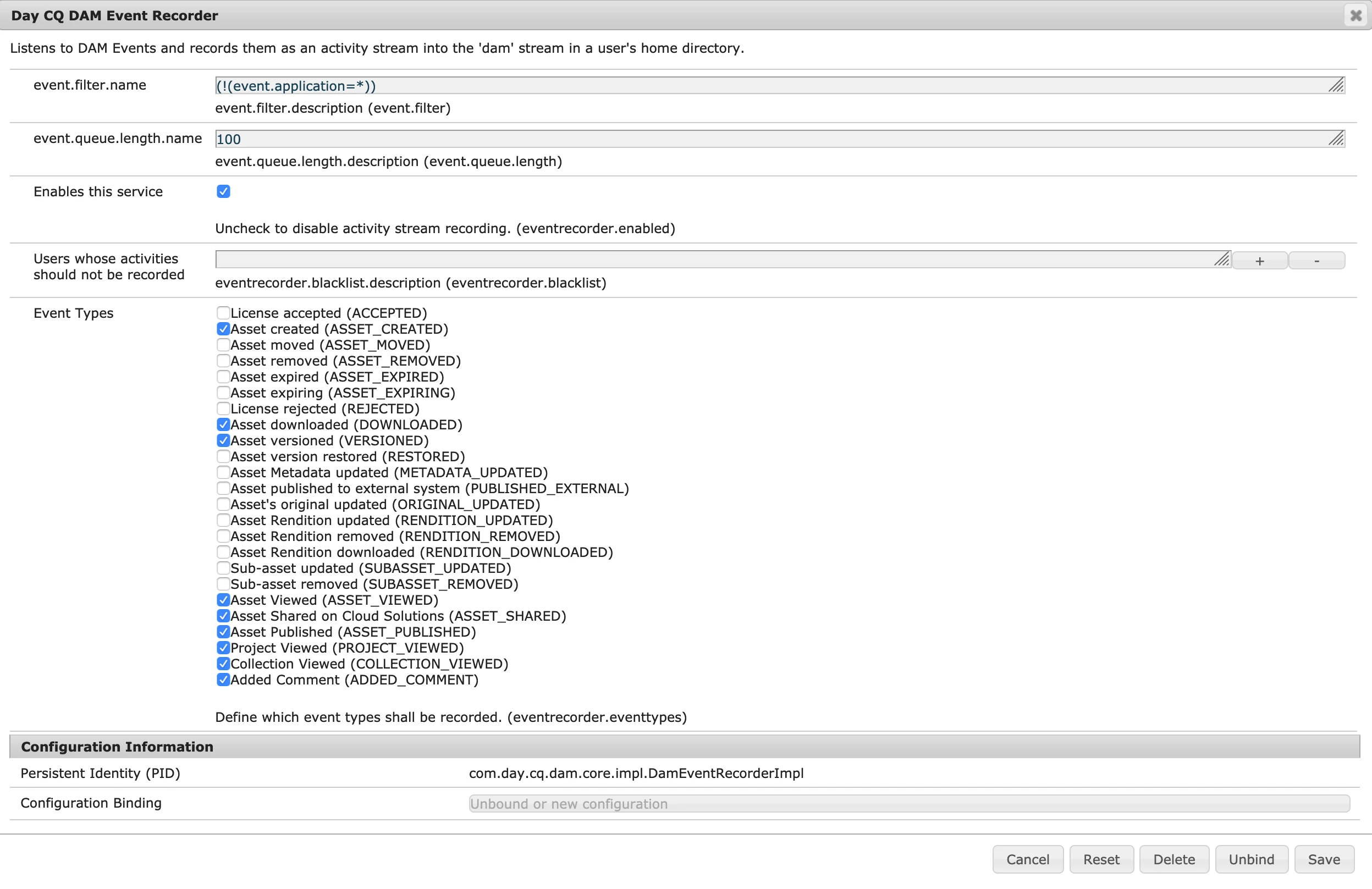Uncheck Added Comment (ADDED_COMMENT) event
1372x889 pixels.
(223, 680)
